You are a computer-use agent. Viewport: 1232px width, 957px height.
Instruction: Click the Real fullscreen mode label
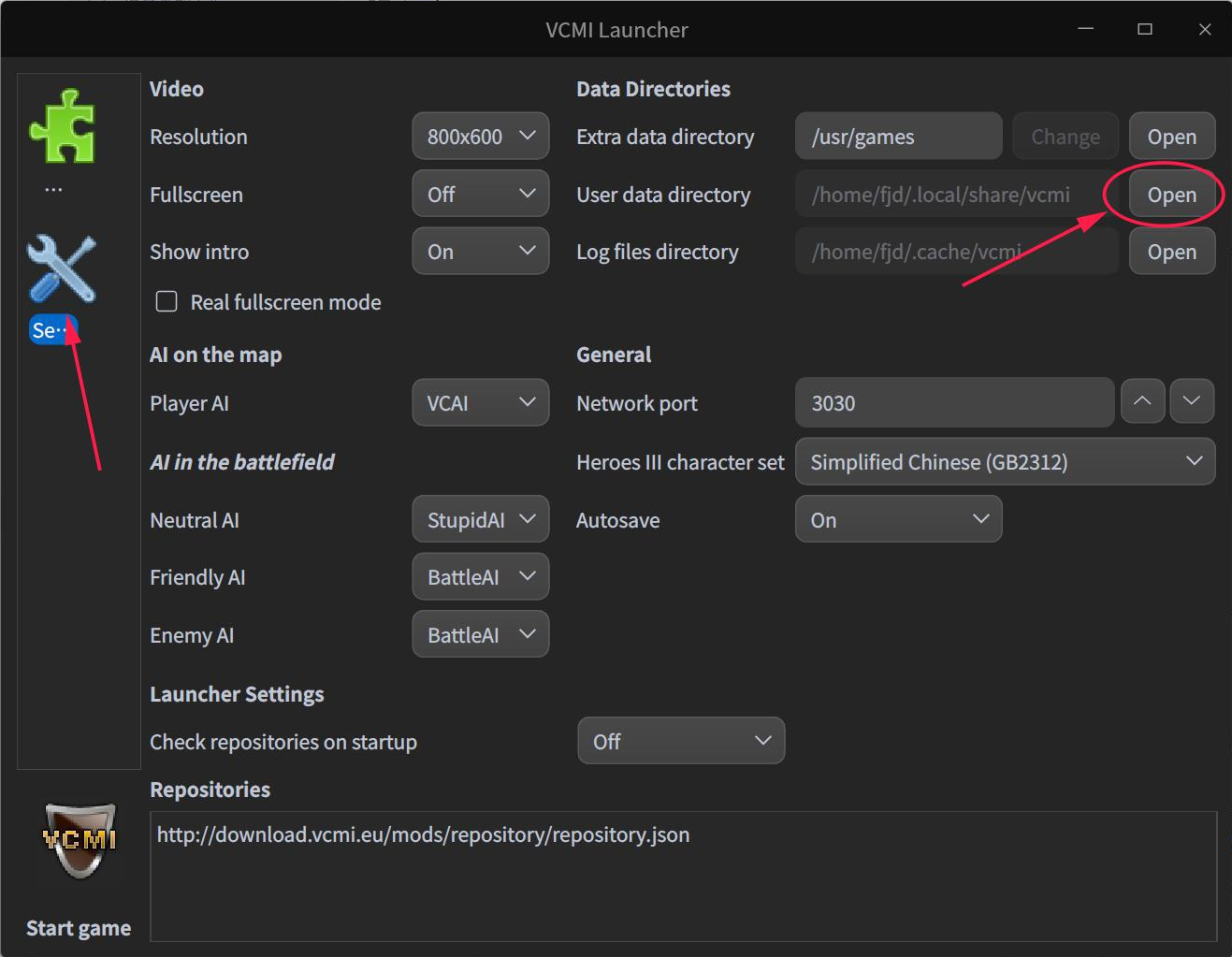click(286, 302)
